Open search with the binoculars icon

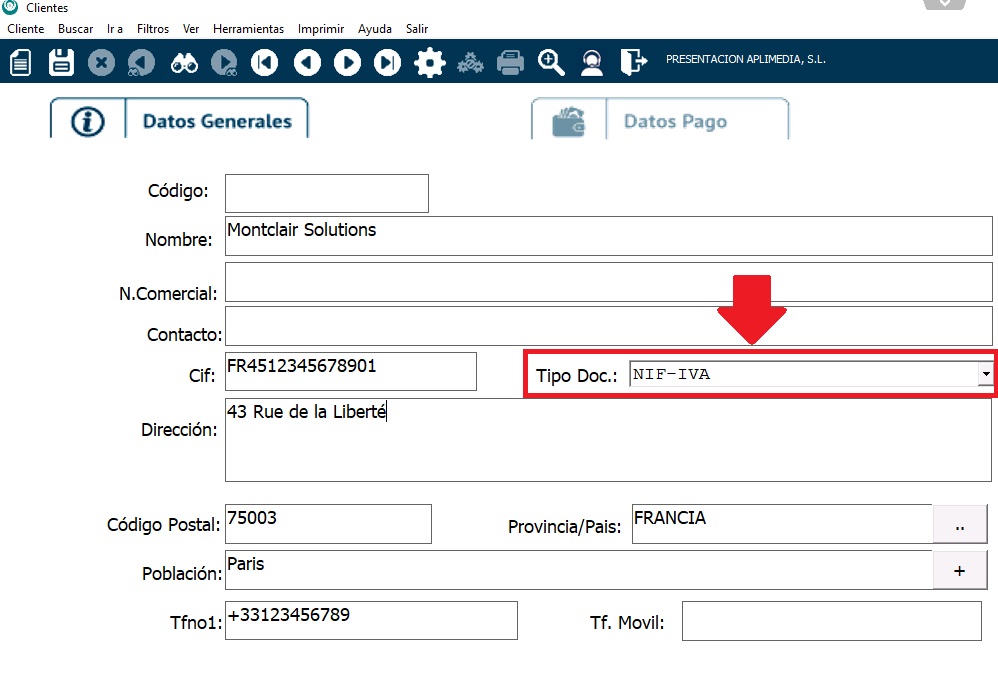pos(184,63)
